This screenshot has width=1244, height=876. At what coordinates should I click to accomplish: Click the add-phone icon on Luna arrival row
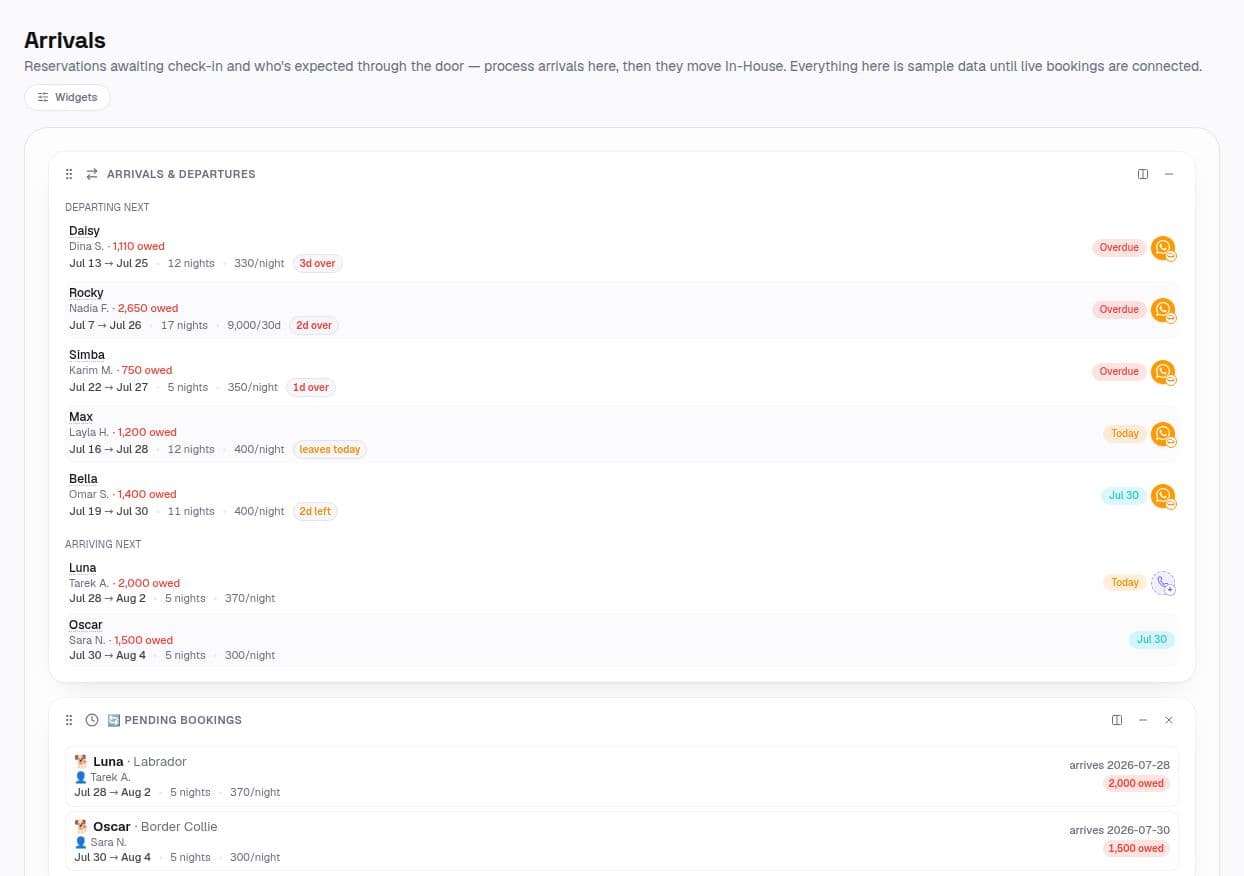pyautogui.click(x=1163, y=583)
